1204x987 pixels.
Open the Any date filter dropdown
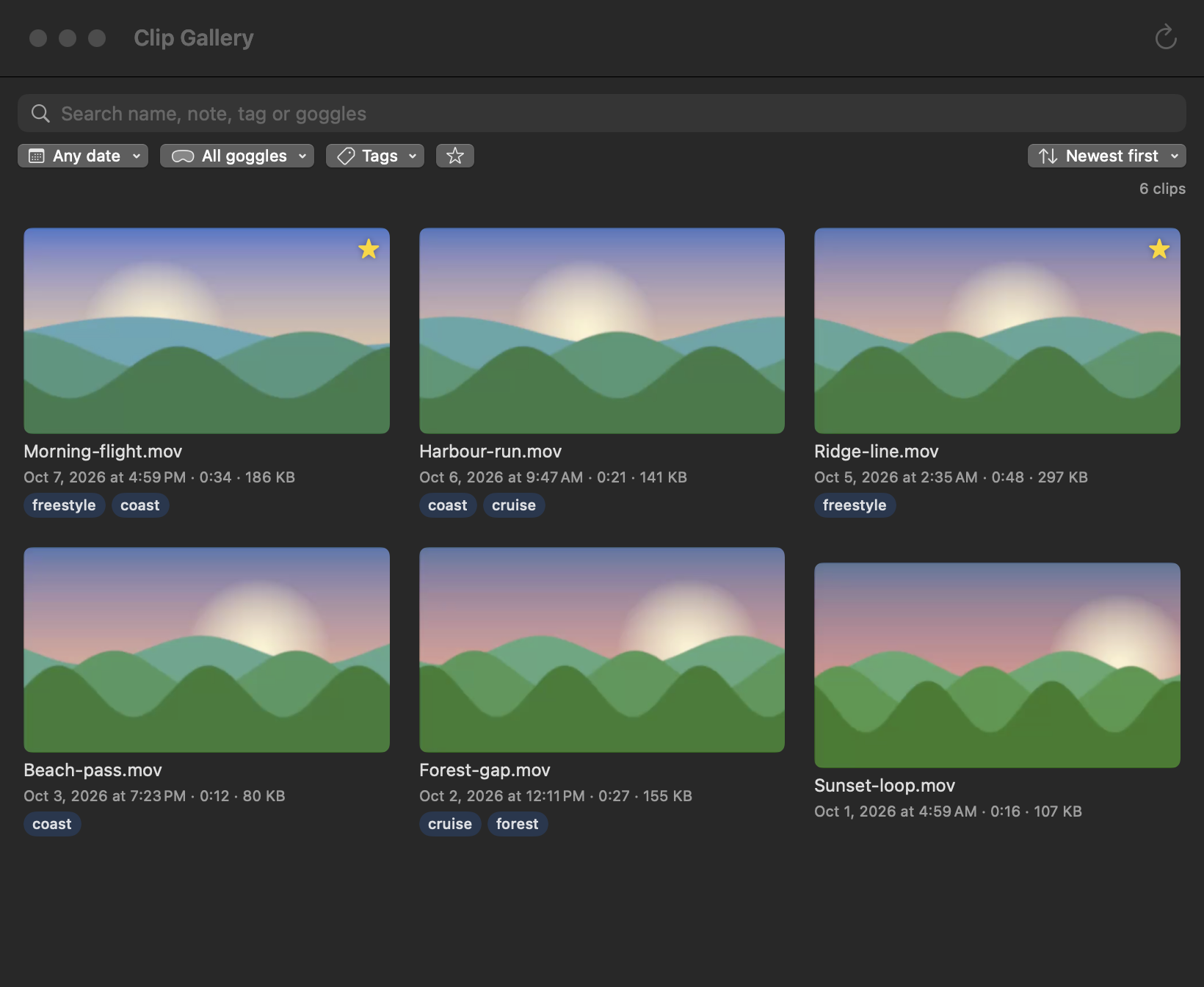(83, 156)
